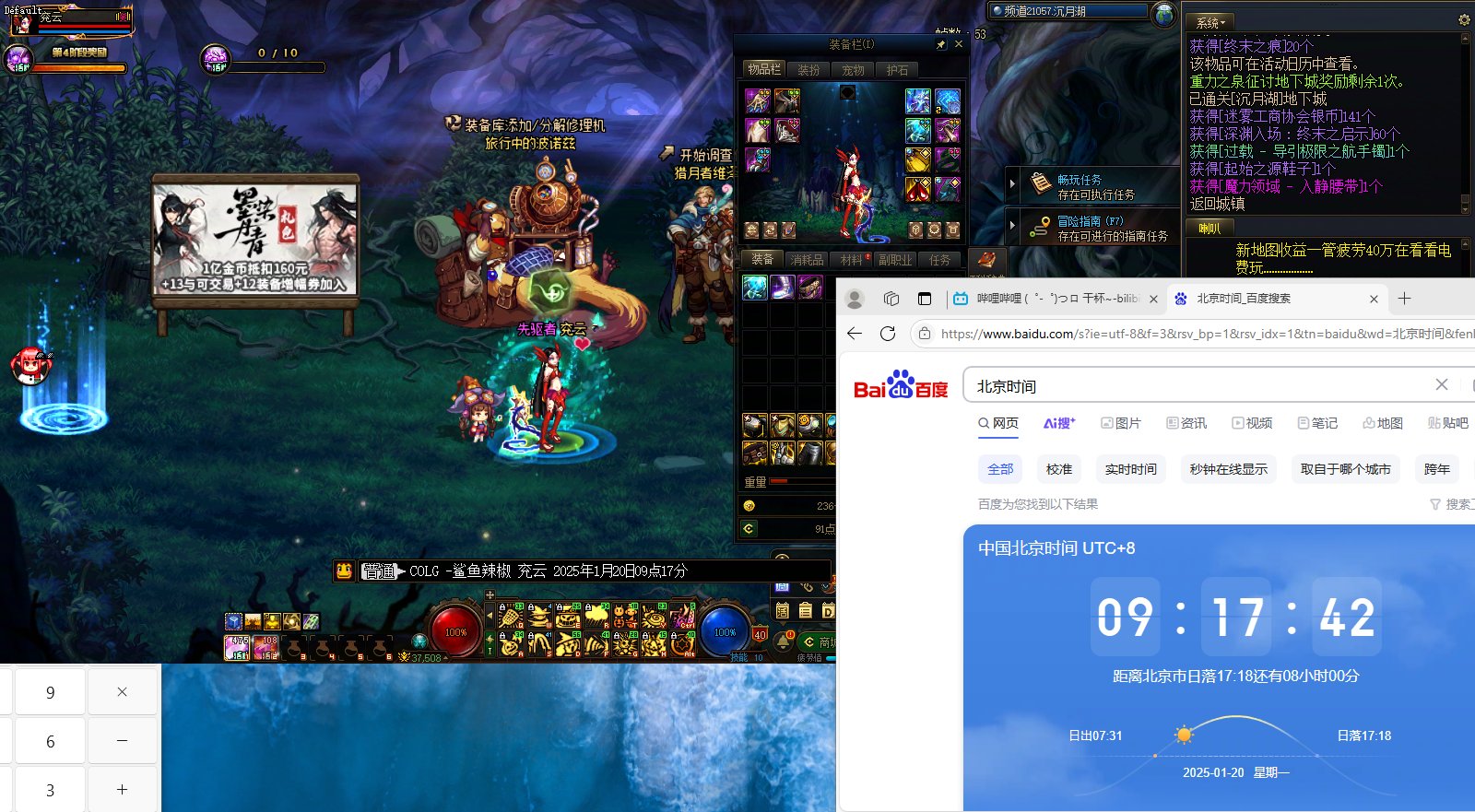Clear the Baidu search box
This screenshot has width=1475, height=812.
(x=1442, y=384)
